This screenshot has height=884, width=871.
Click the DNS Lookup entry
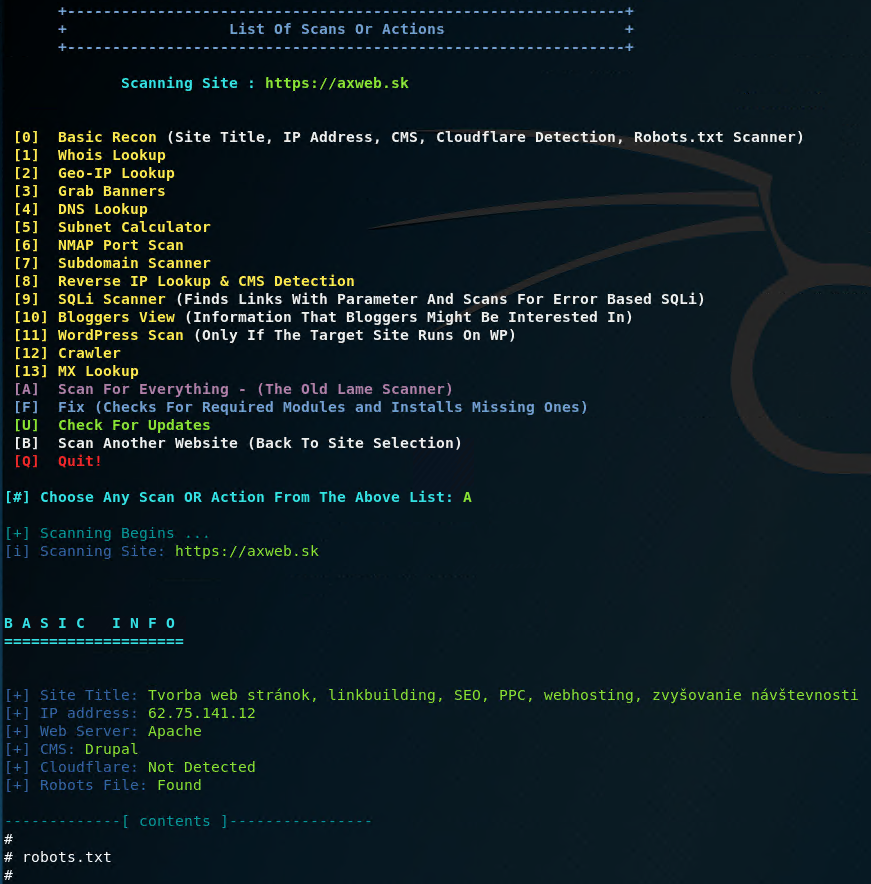(x=102, y=209)
